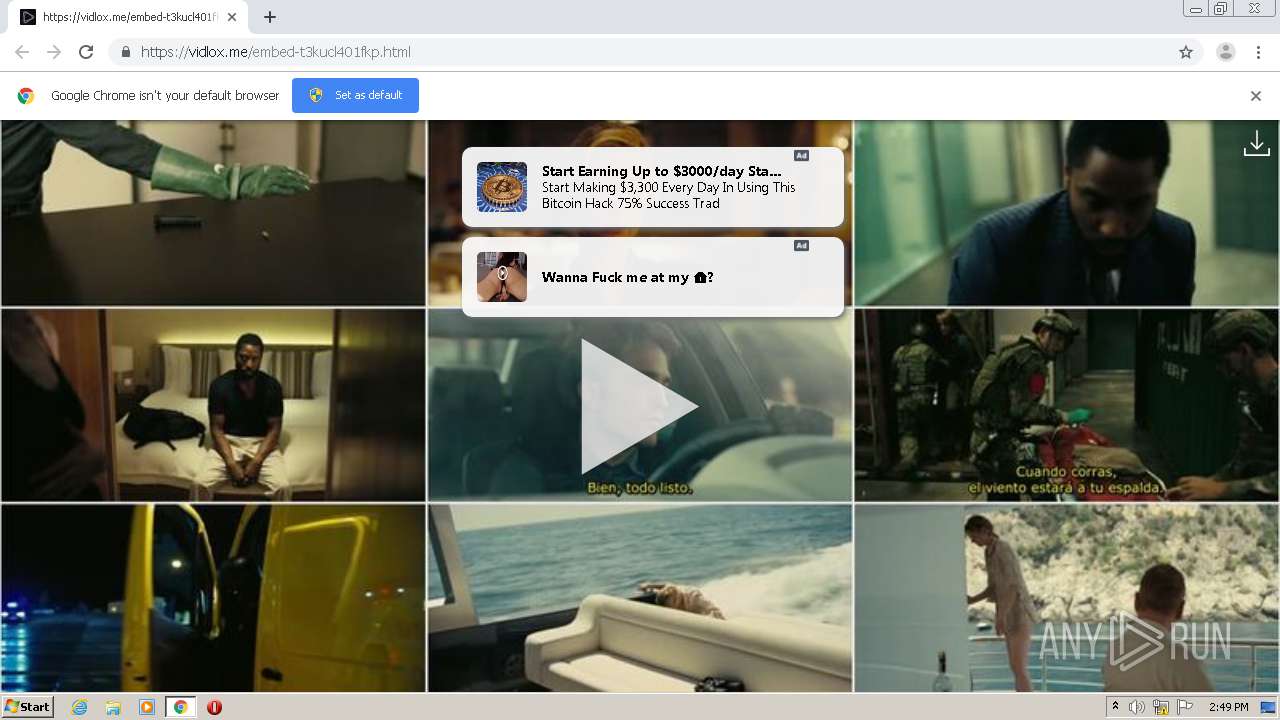1280x720 pixels.
Task: Select the vidlox.me embed tab
Action: point(129,17)
